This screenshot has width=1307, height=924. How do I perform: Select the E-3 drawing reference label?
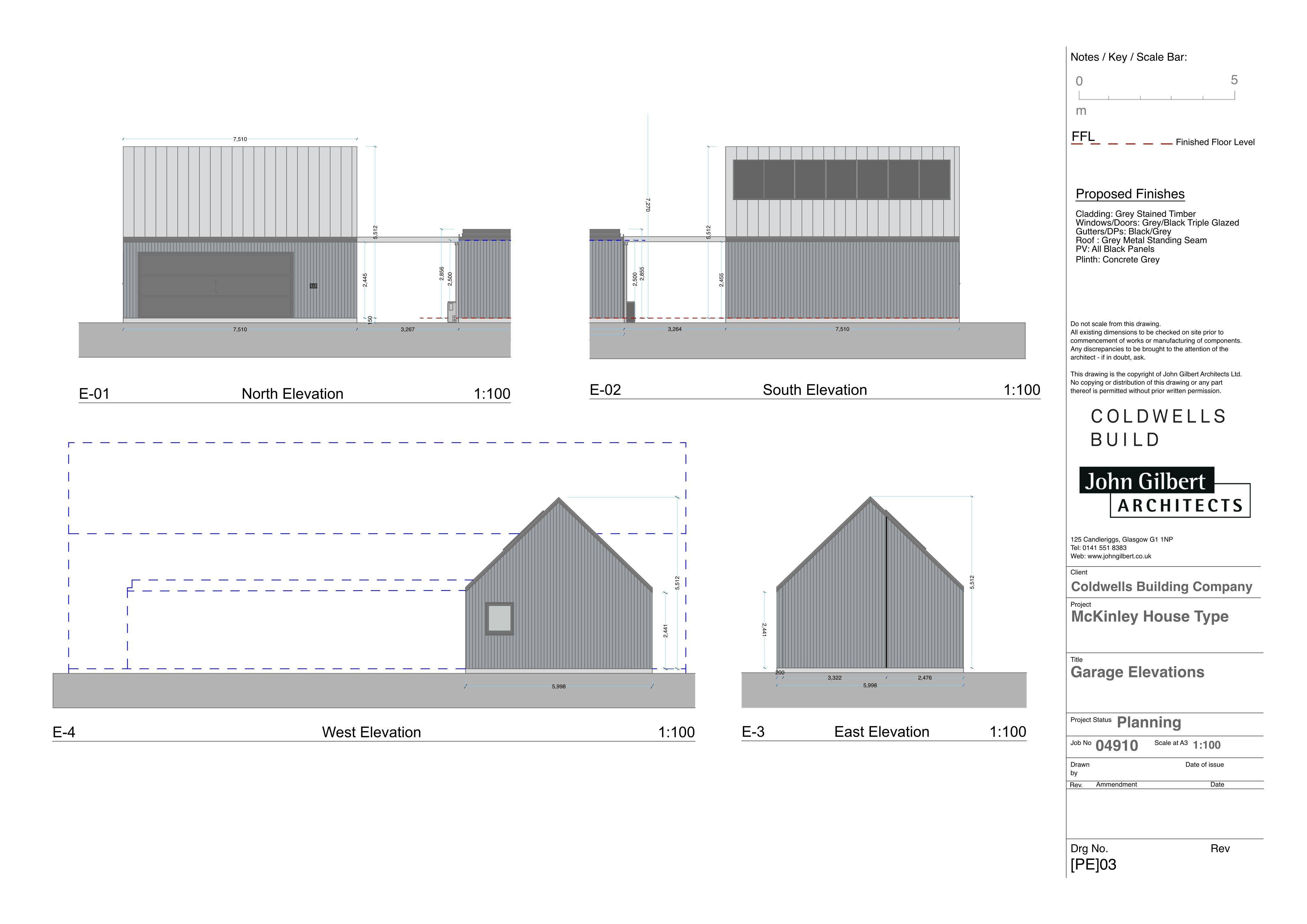pyautogui.click(x=753, y=732)
